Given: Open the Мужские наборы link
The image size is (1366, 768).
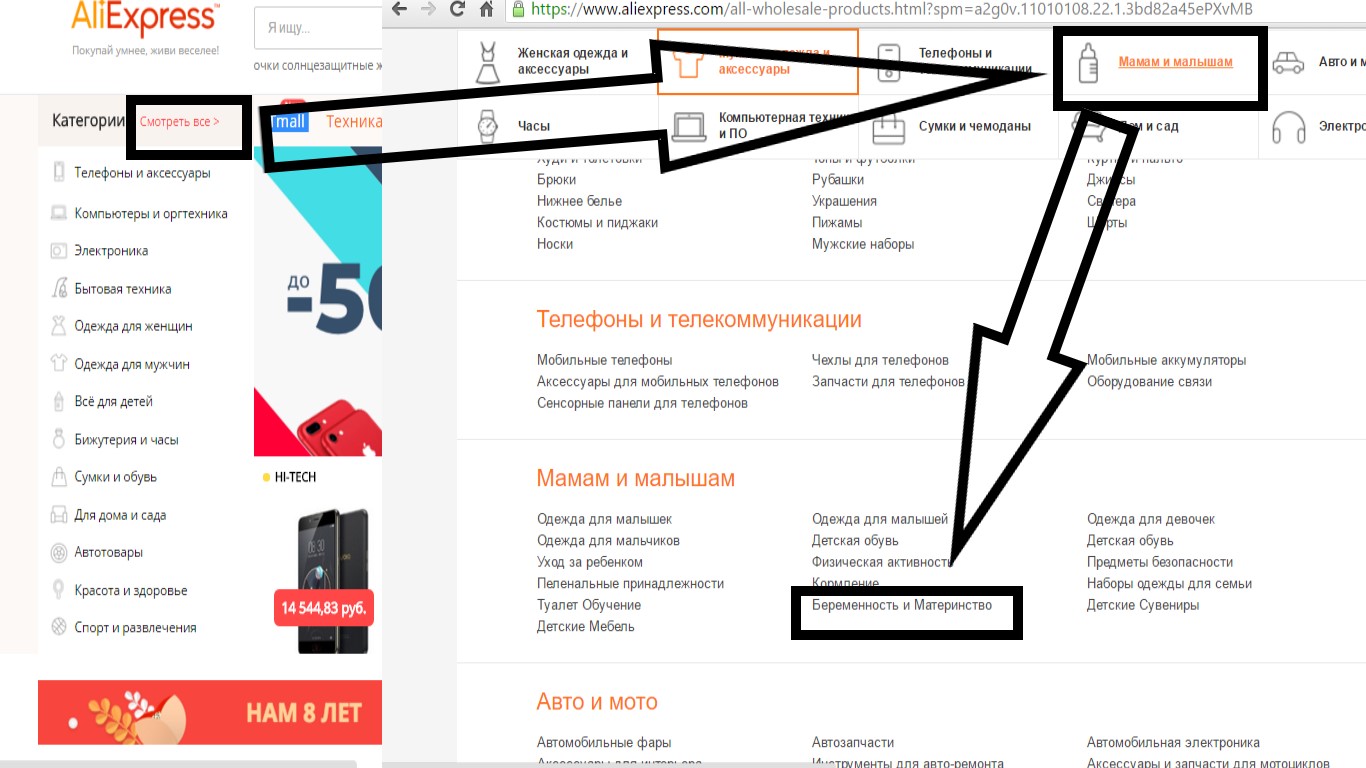Looking at the screenshot, I should tap(863, 244).
